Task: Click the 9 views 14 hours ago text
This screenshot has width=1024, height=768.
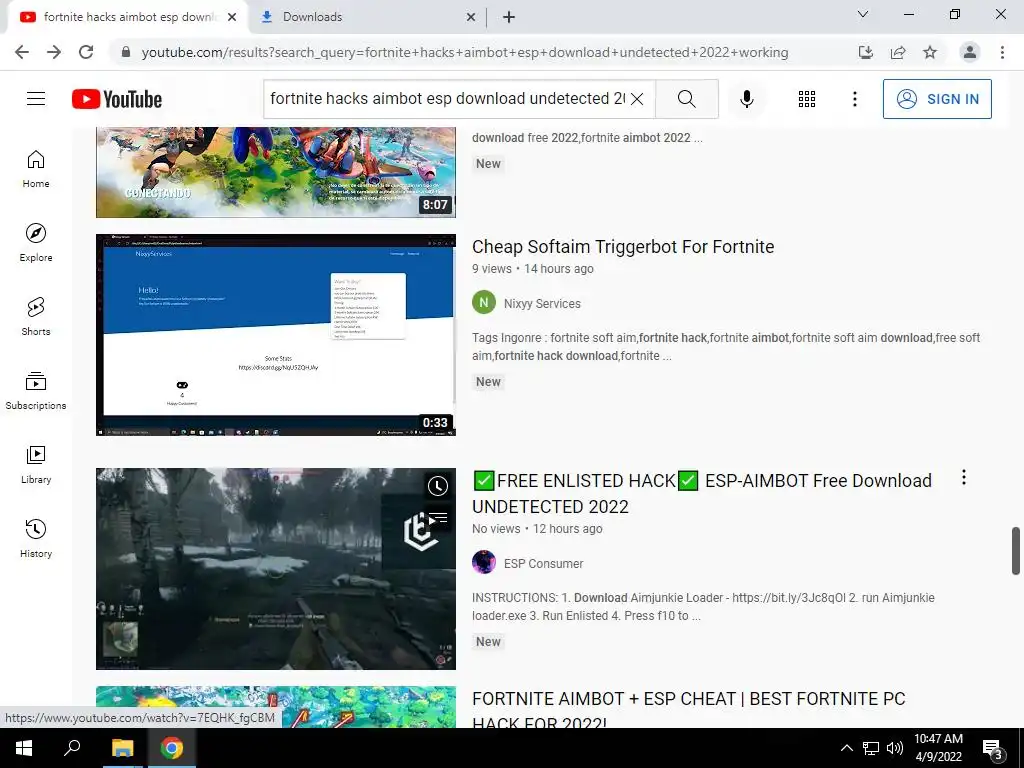Action: tap(533, 268)
